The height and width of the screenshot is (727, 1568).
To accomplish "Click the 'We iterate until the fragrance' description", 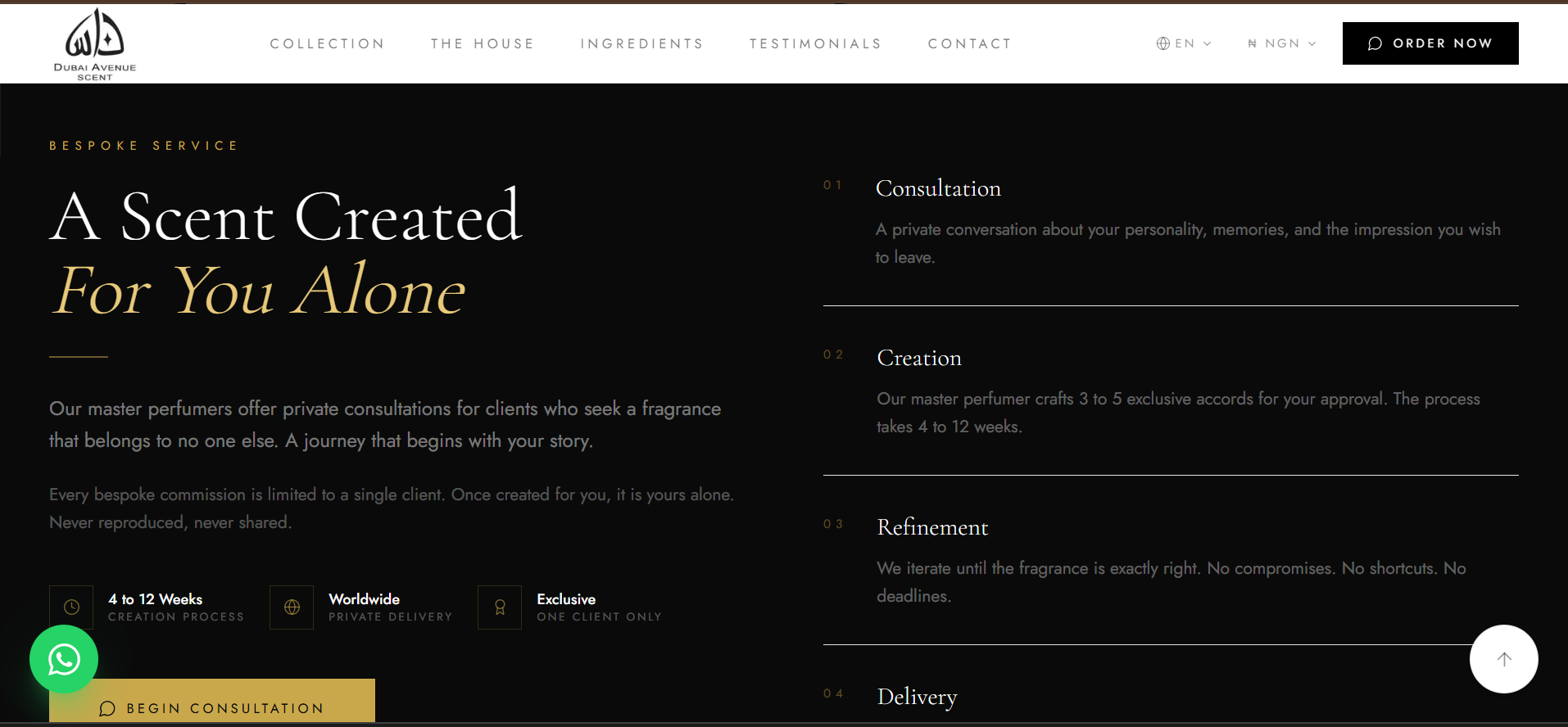I will (1171, 582).
